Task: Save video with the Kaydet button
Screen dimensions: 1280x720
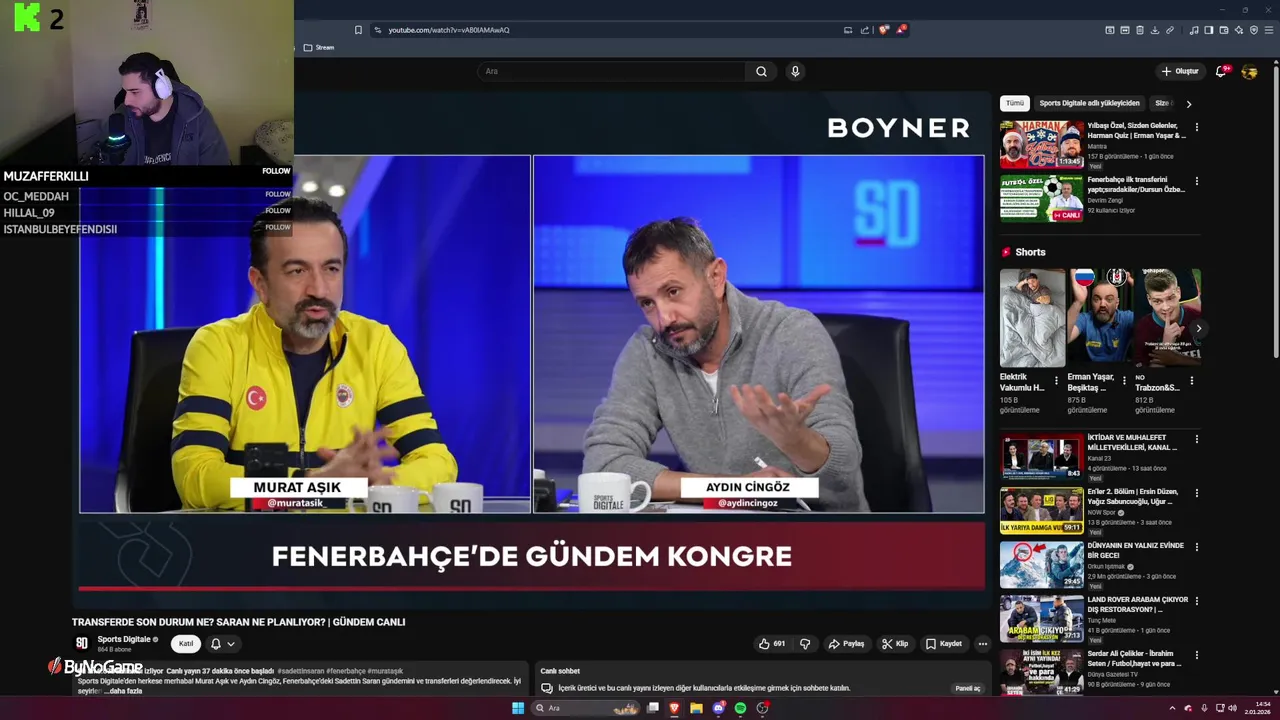Action: click(x=944, y=644)
